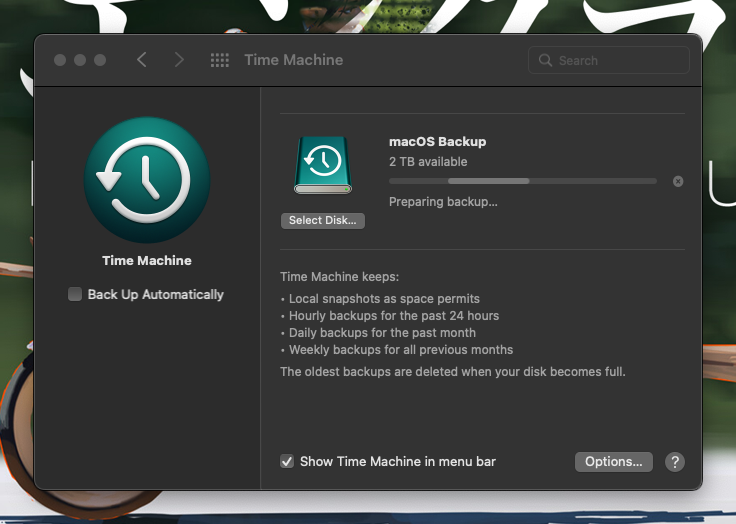Screen dimensions: 736x524
Task: Open the Select Disk… dialog
Action: coord(323,221)
